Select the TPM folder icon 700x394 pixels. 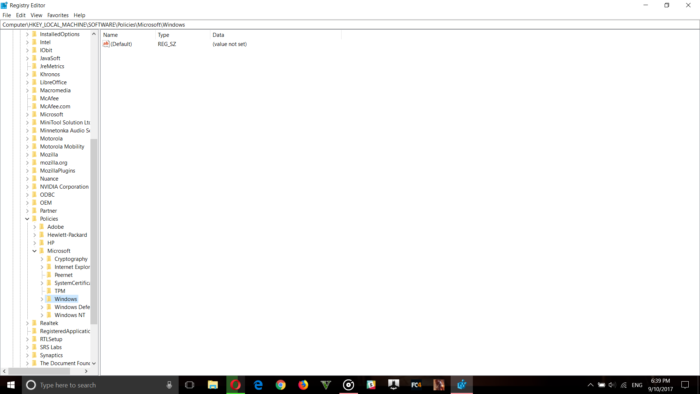coord(49,291)
